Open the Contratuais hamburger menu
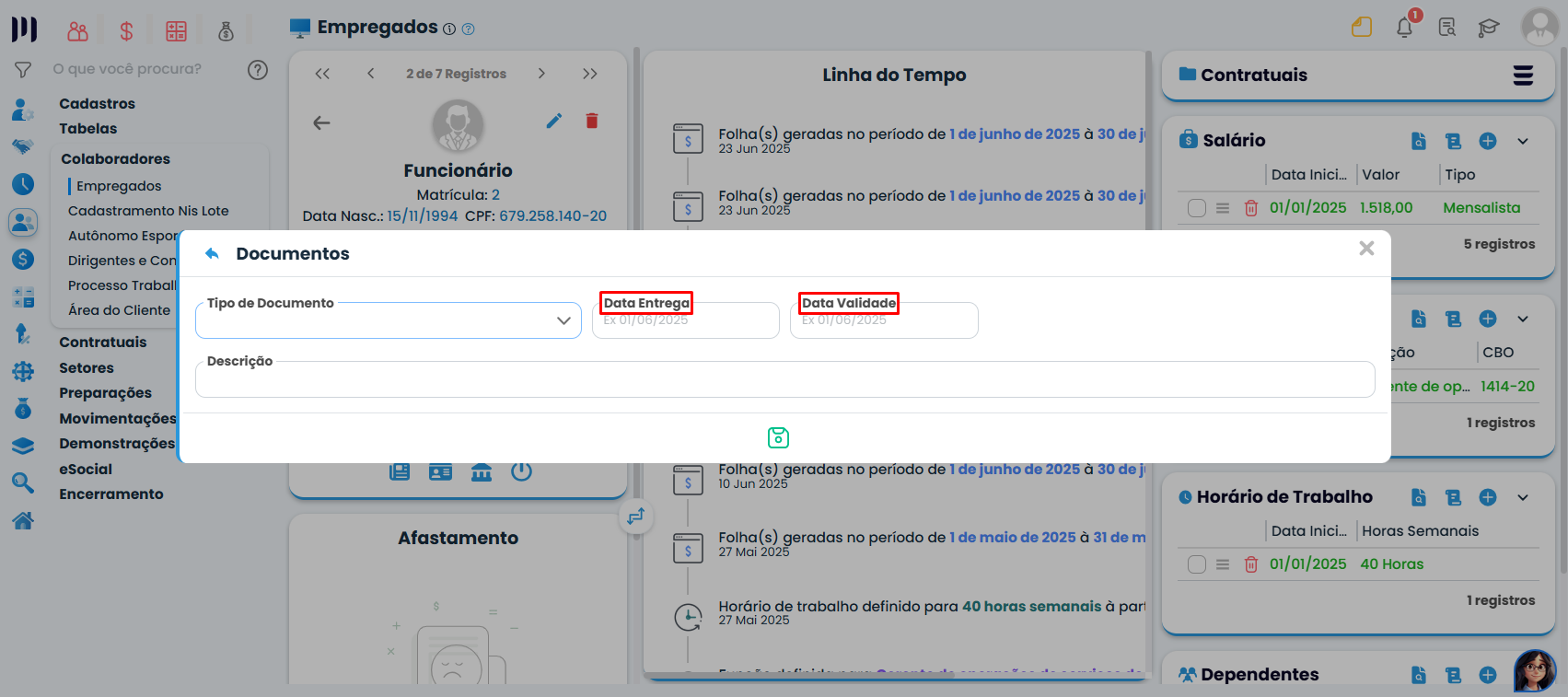 click(1524, 76)
